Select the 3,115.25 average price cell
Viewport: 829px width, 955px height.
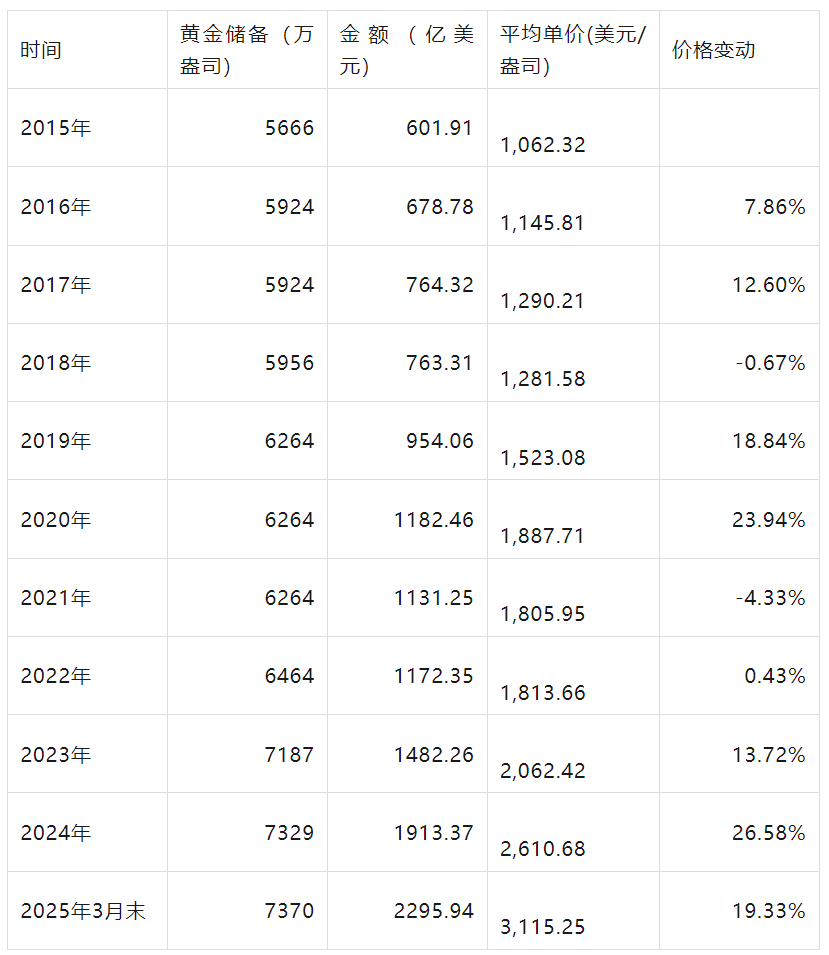(573, 911)
